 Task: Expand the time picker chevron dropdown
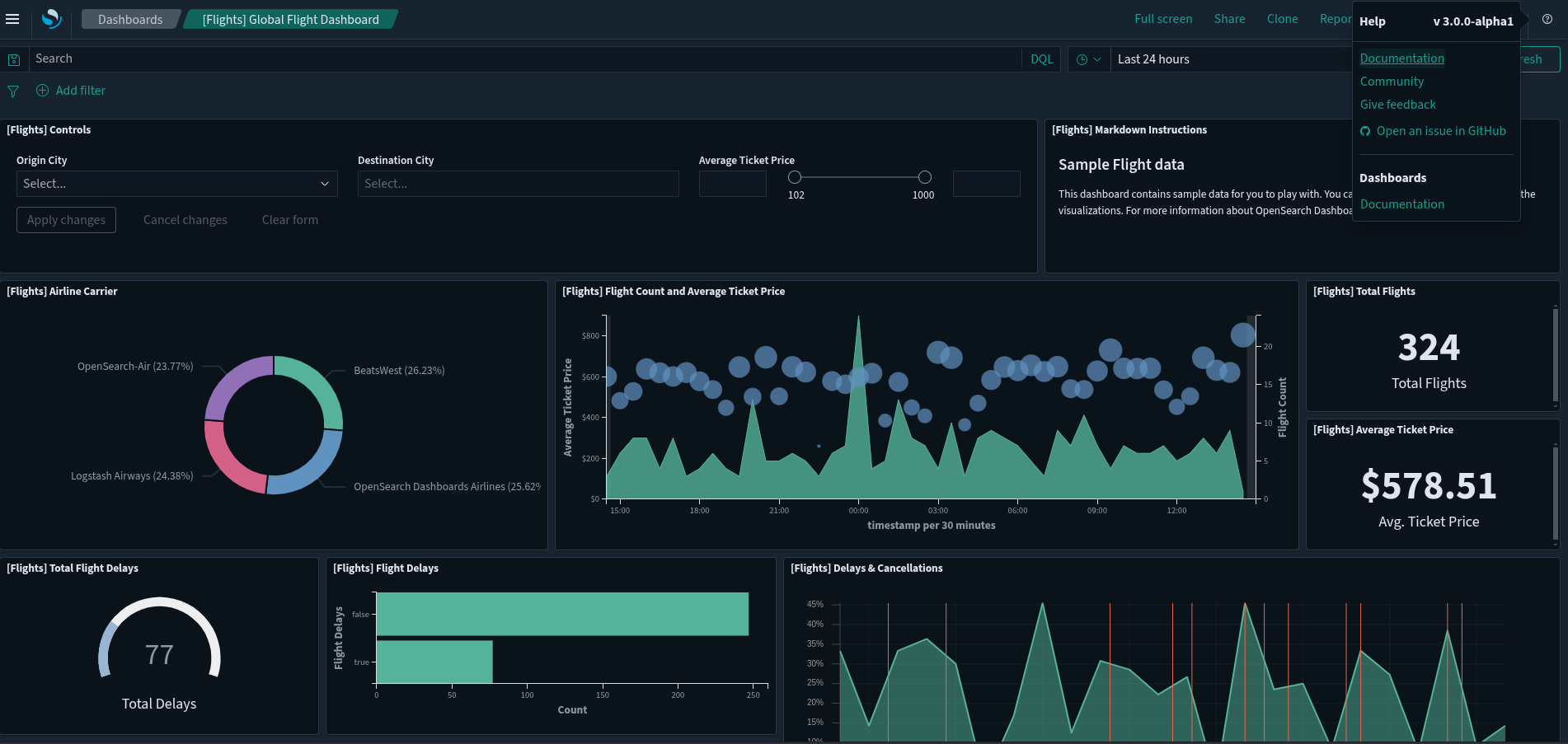1098,58
